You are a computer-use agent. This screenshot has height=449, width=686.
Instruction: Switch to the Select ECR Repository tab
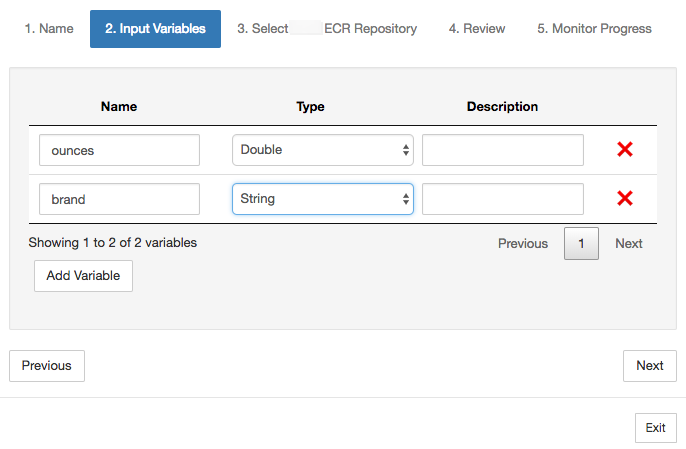(327, 29)
